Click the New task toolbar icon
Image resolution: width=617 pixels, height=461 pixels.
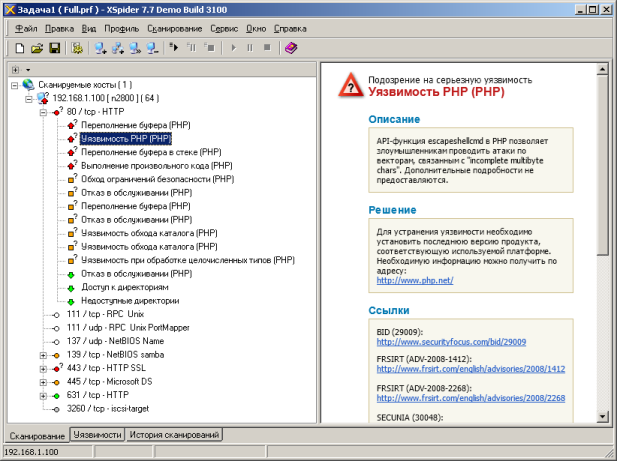click(19, 48)
